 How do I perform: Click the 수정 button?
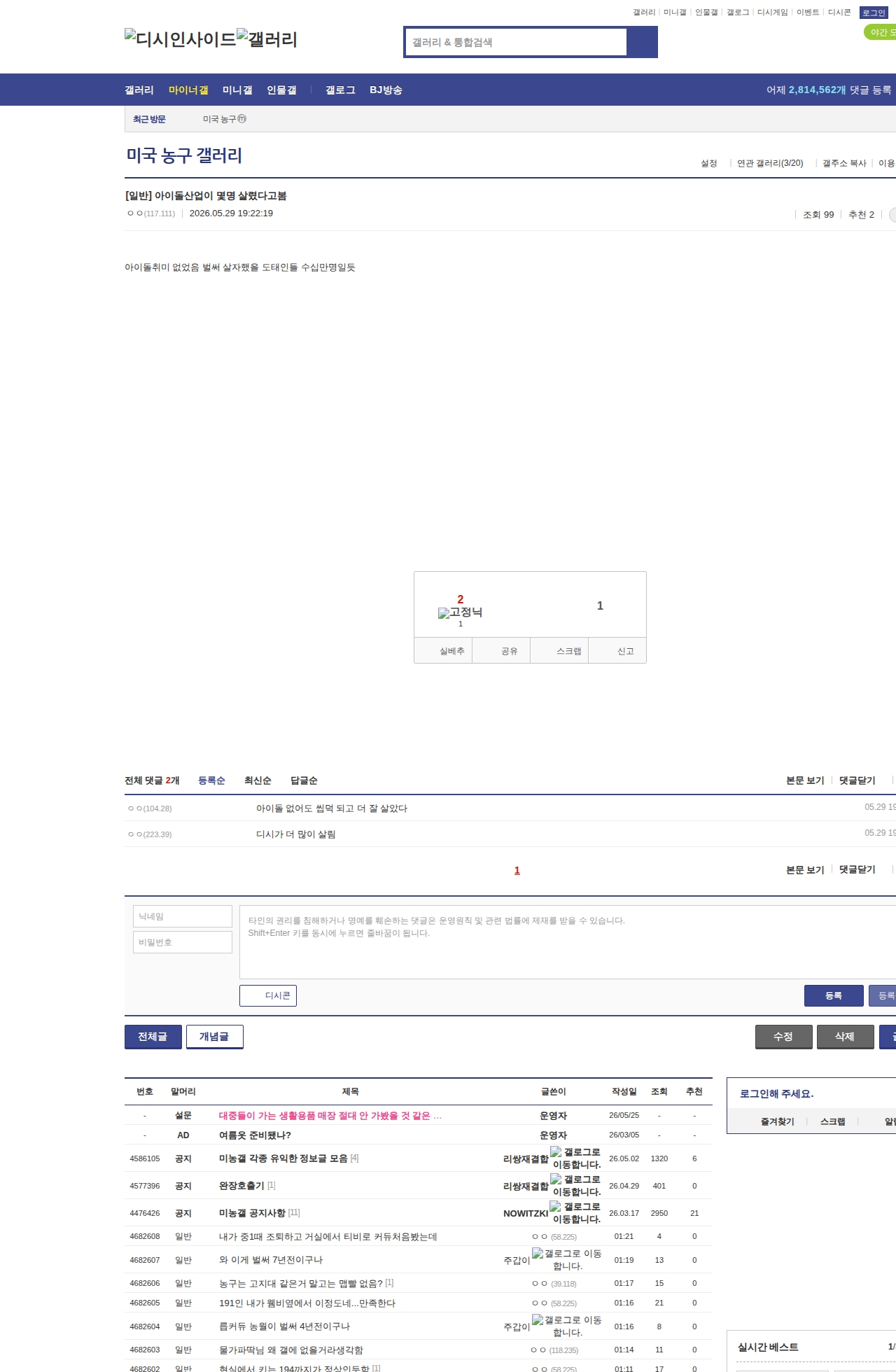[784, 1037]
